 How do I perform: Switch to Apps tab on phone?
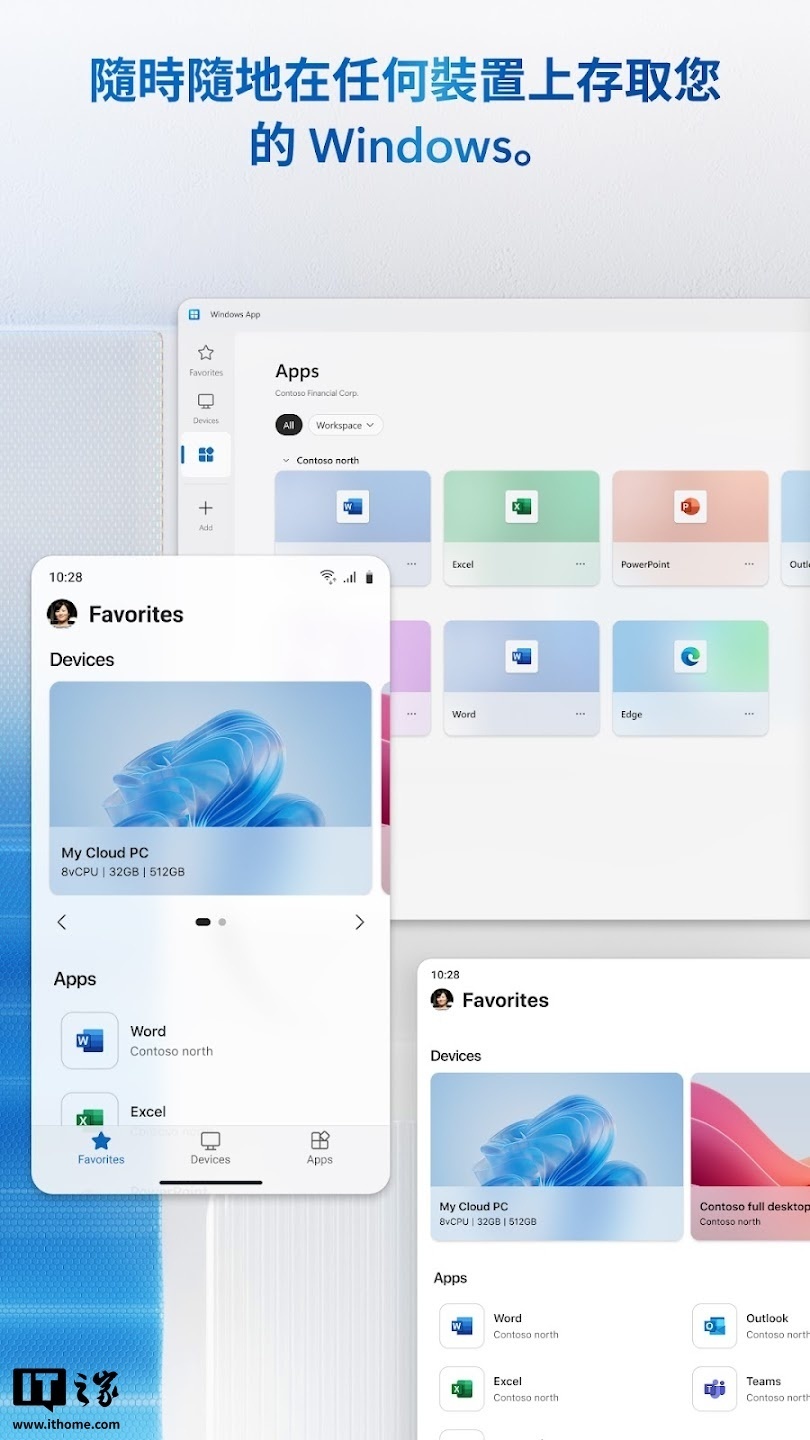[x=320, y=1149]
